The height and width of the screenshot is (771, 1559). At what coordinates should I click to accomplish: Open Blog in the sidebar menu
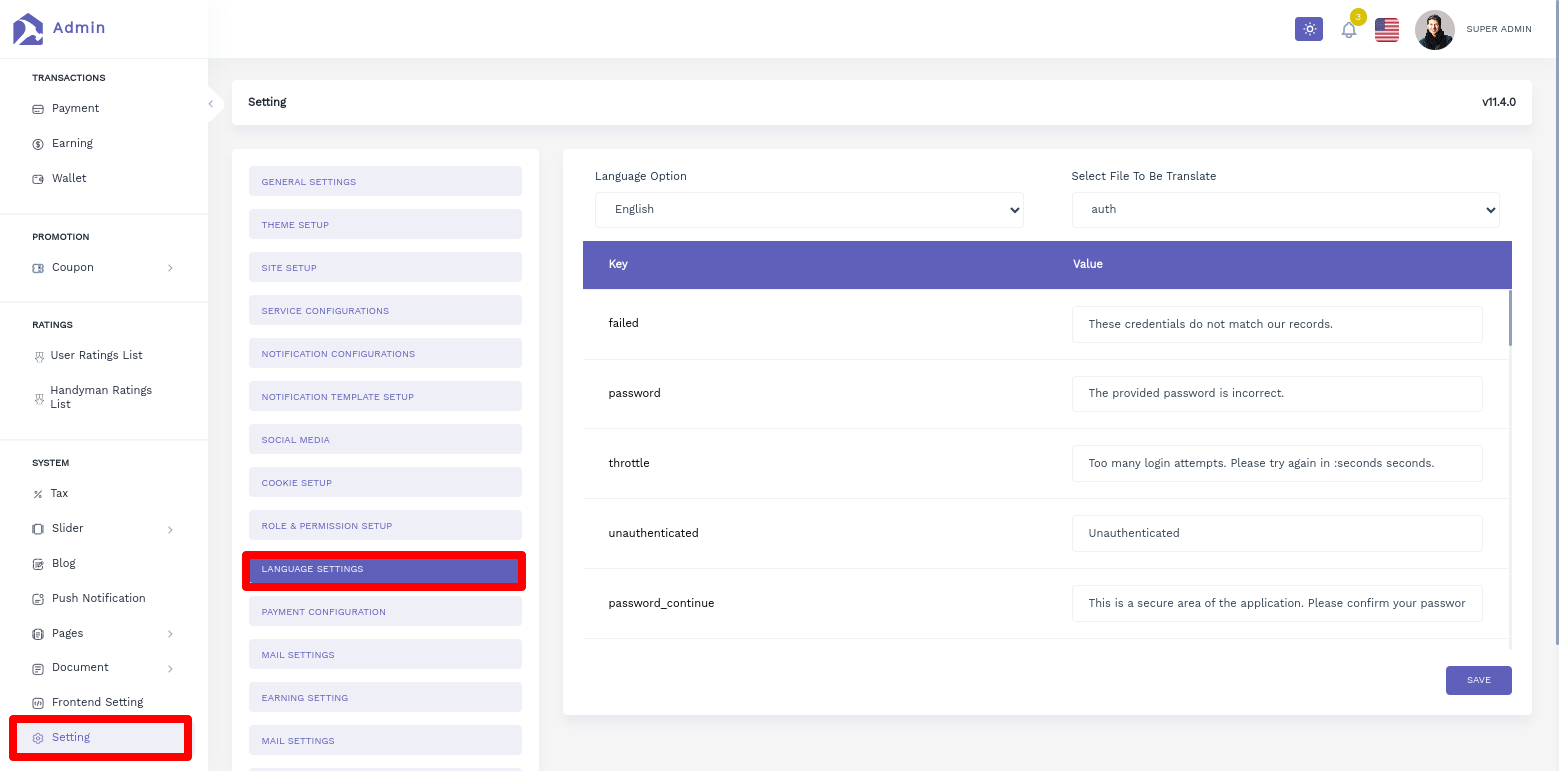(64, 563)
